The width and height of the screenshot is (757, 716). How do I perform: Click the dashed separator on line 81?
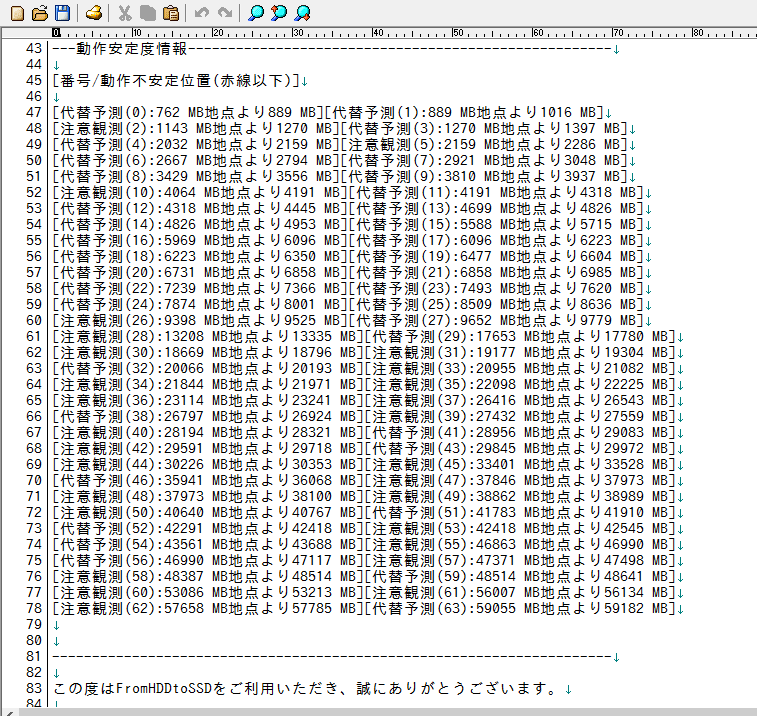pos(332,657)
